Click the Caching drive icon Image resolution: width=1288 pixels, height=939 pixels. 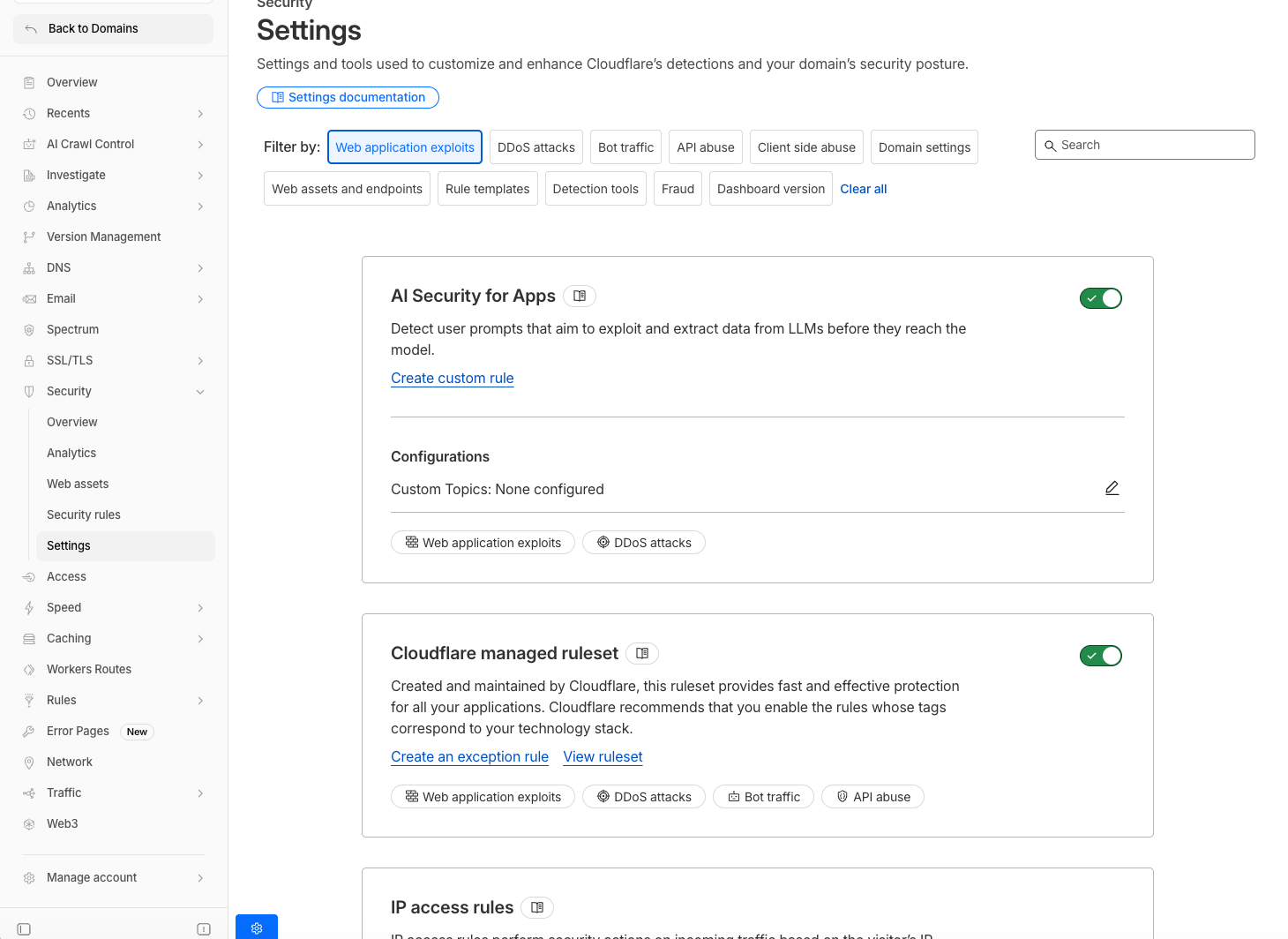[x=29, y=638]
